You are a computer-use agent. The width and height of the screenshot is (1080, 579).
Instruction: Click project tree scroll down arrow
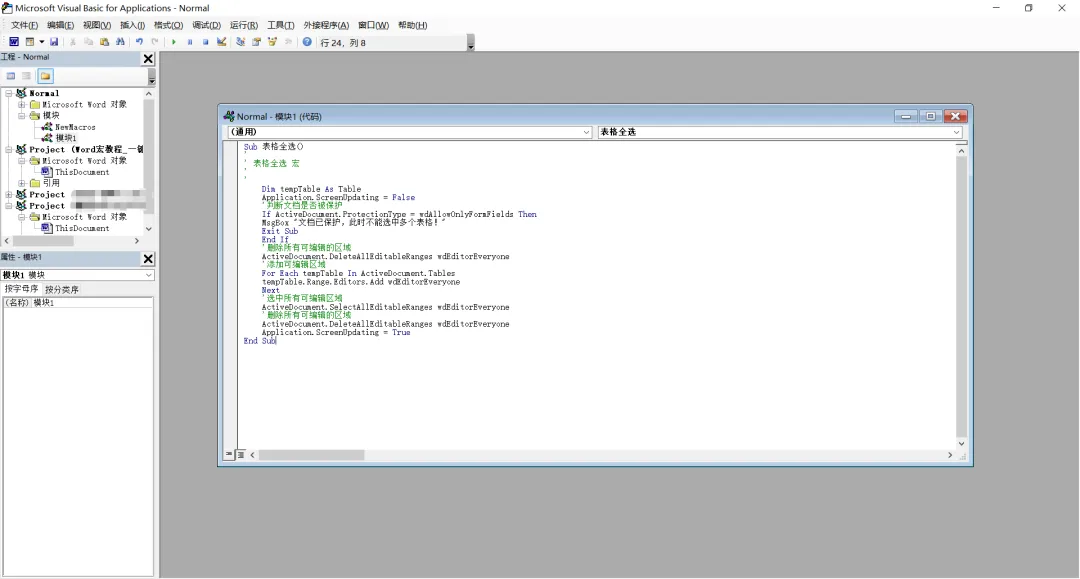[x=148, y=229]
